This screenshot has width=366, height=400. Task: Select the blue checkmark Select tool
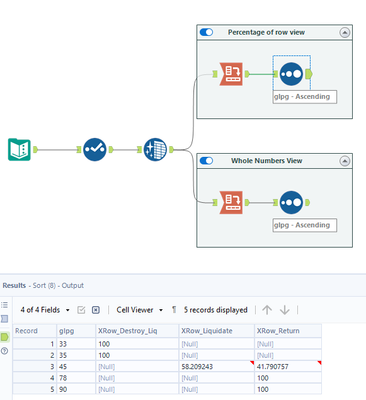[x=95, y=149]
